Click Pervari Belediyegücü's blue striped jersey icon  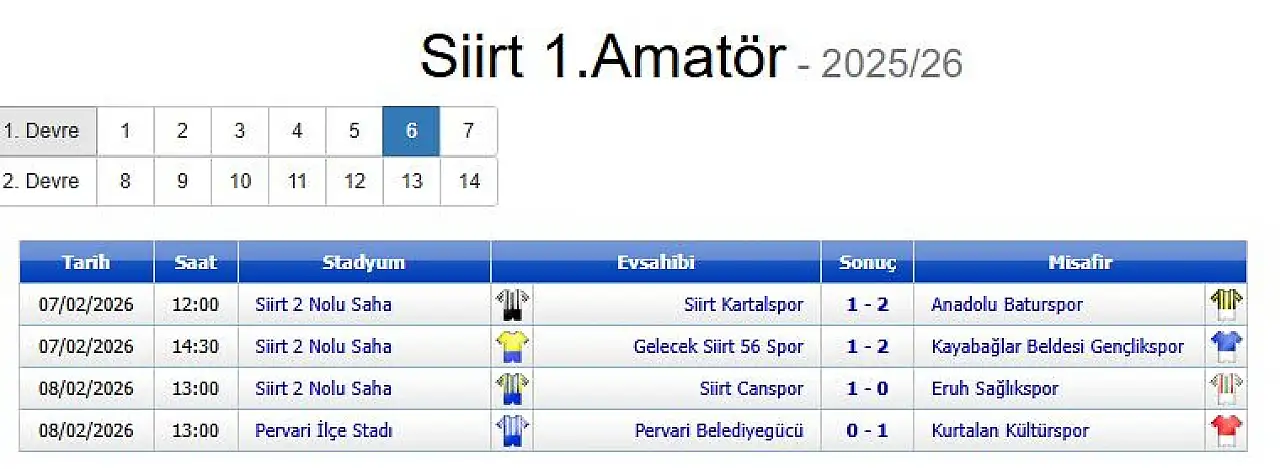(x=513, y=430)
